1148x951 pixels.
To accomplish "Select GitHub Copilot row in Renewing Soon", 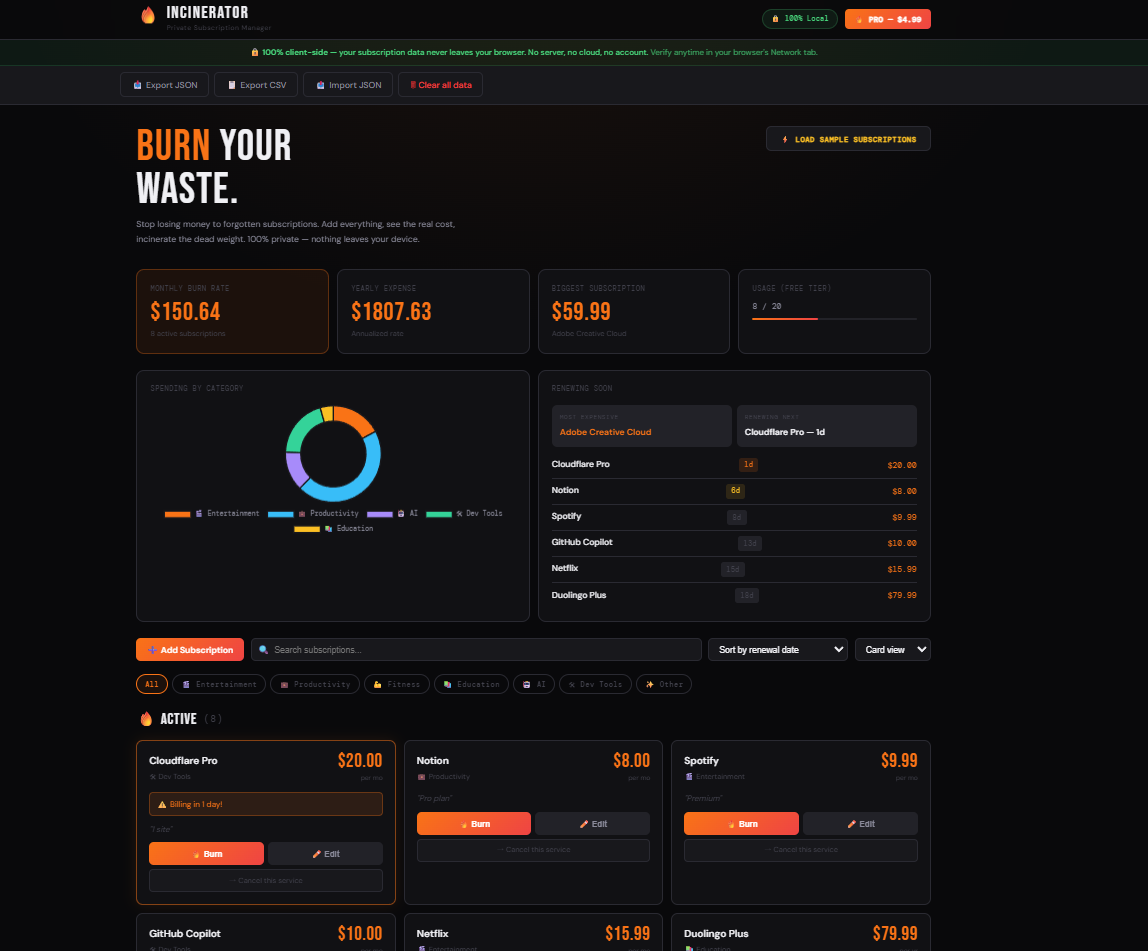I will 734,543.
